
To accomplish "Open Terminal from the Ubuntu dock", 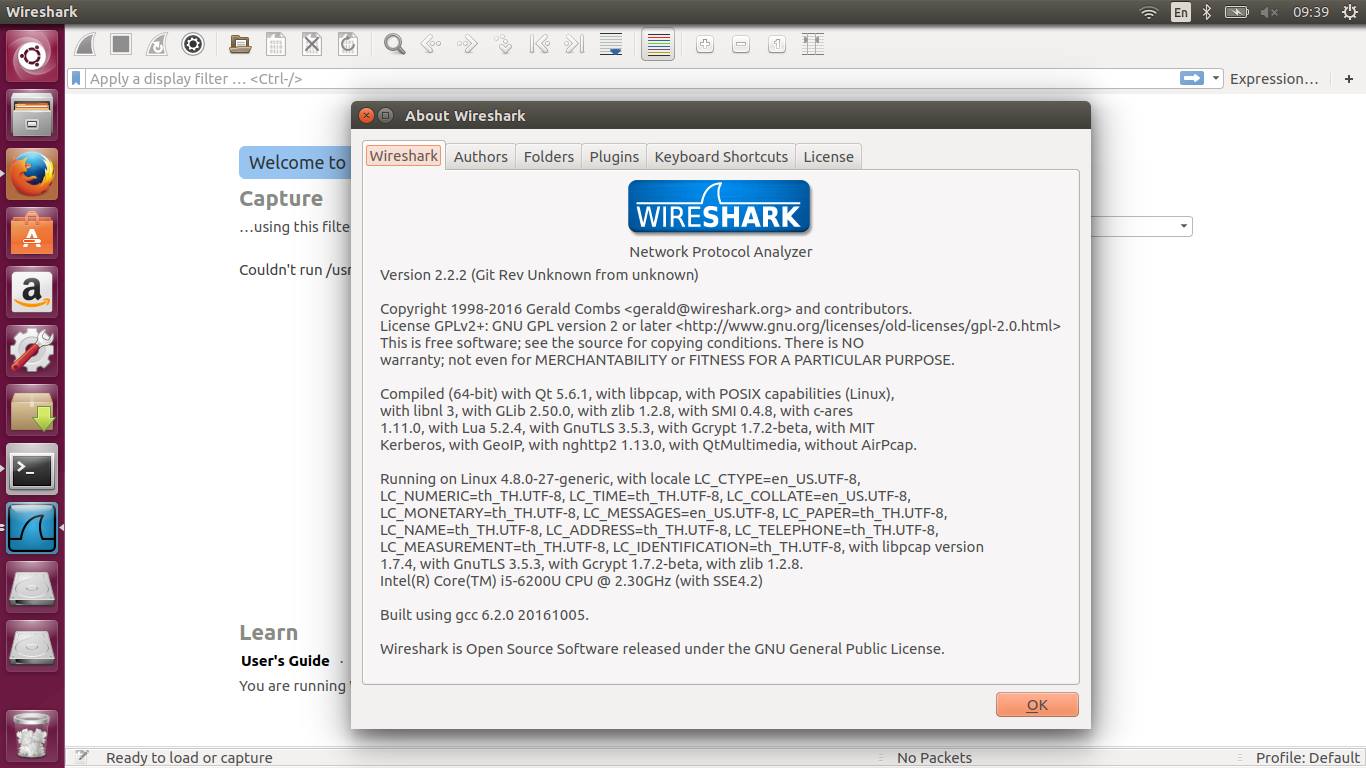I will coord(32,469).
